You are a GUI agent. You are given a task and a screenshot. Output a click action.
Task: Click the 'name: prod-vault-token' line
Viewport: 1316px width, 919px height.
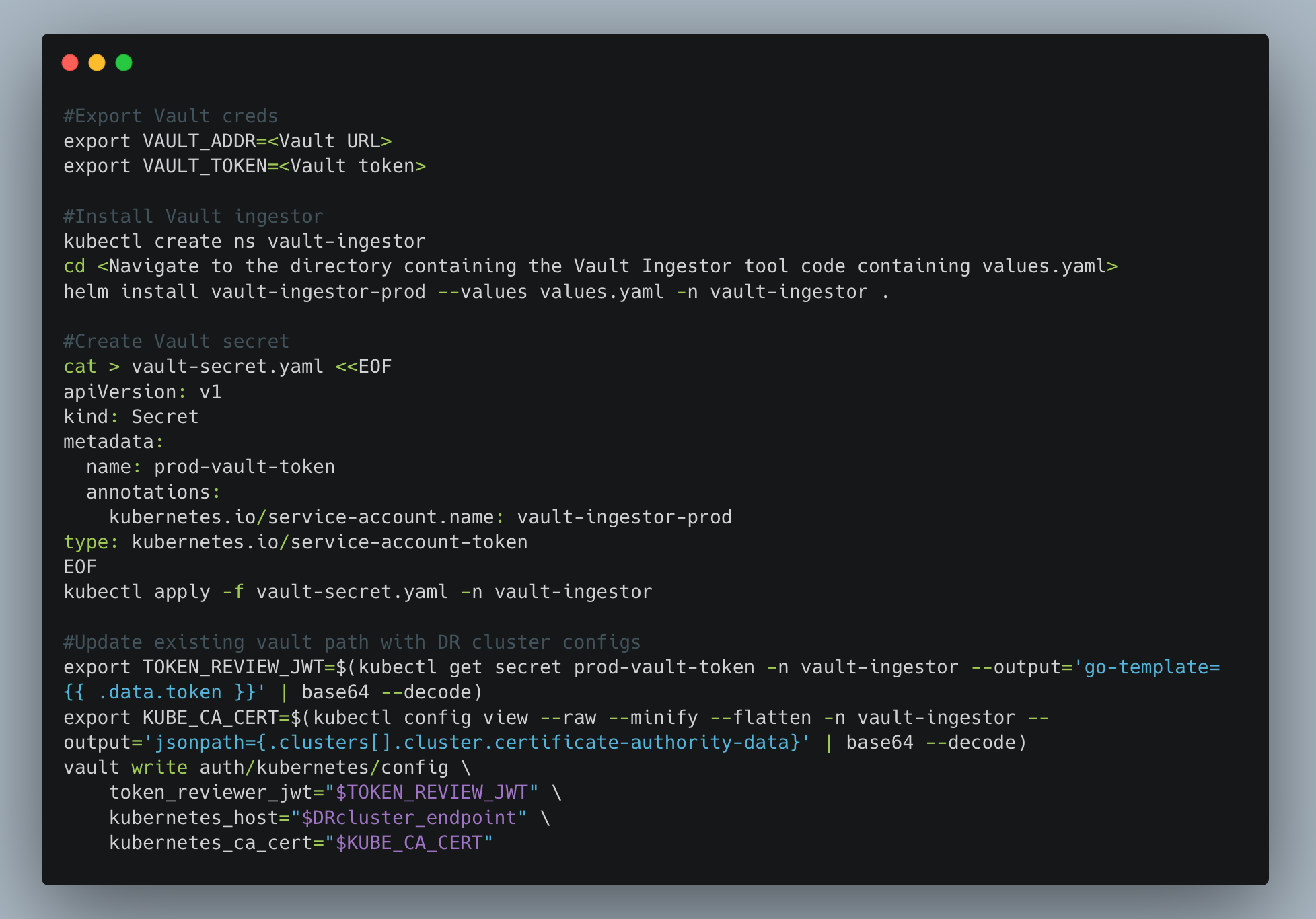pos(211,467)
